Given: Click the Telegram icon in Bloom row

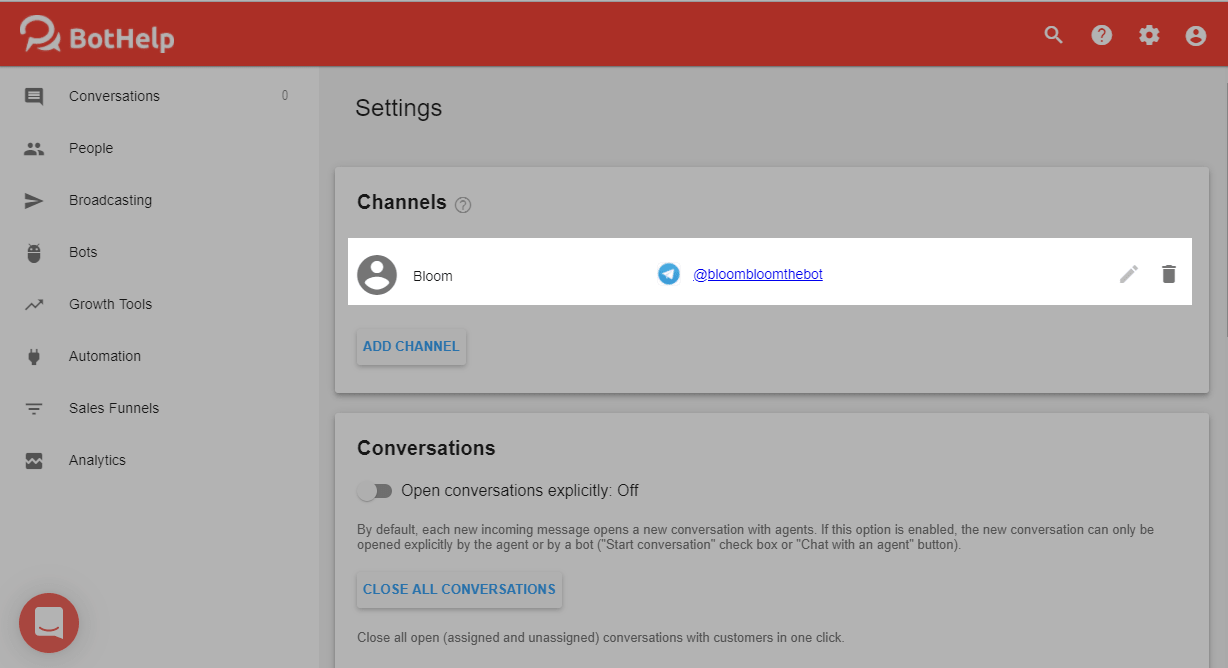Looking at the screenshot, I should (x=669, y=274).
